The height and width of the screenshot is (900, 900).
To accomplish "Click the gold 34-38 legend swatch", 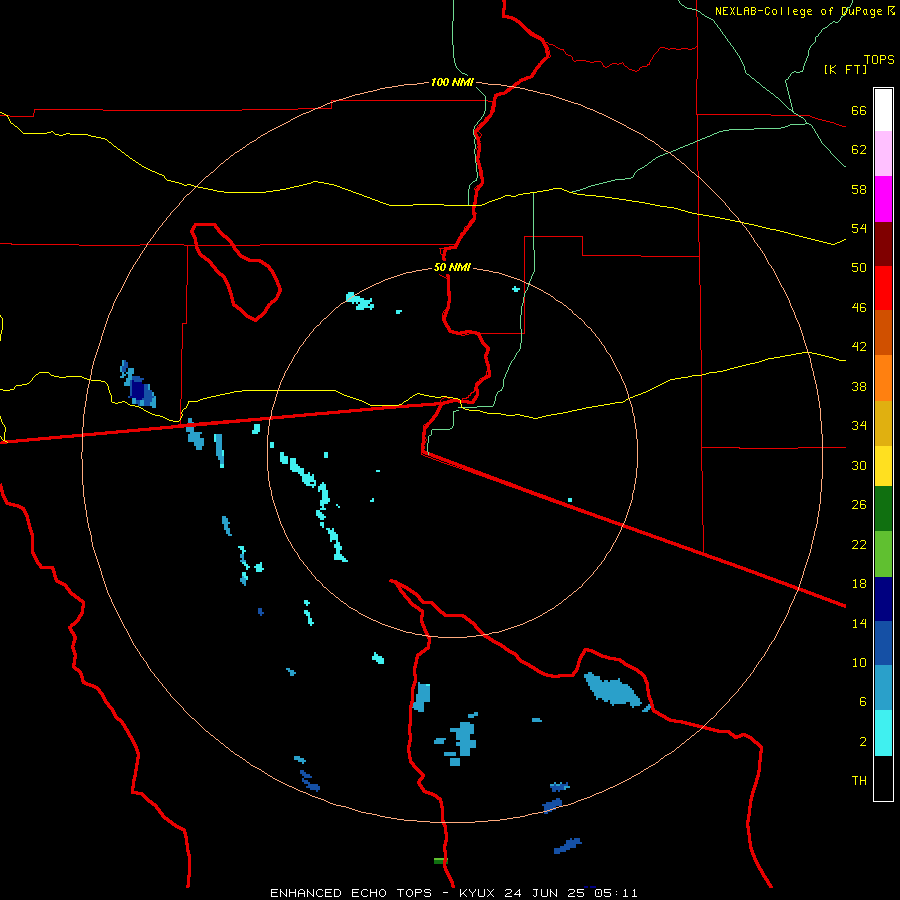I will 883,423.
